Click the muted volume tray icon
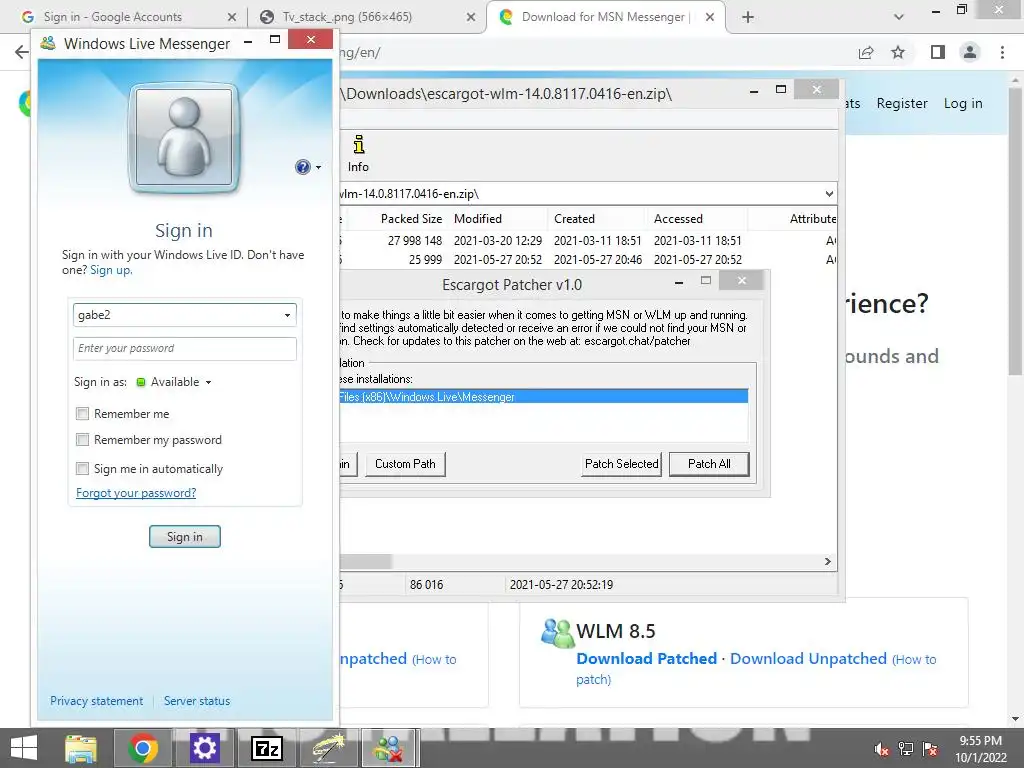Screen dimensions: 1024x768 [882, 749]
